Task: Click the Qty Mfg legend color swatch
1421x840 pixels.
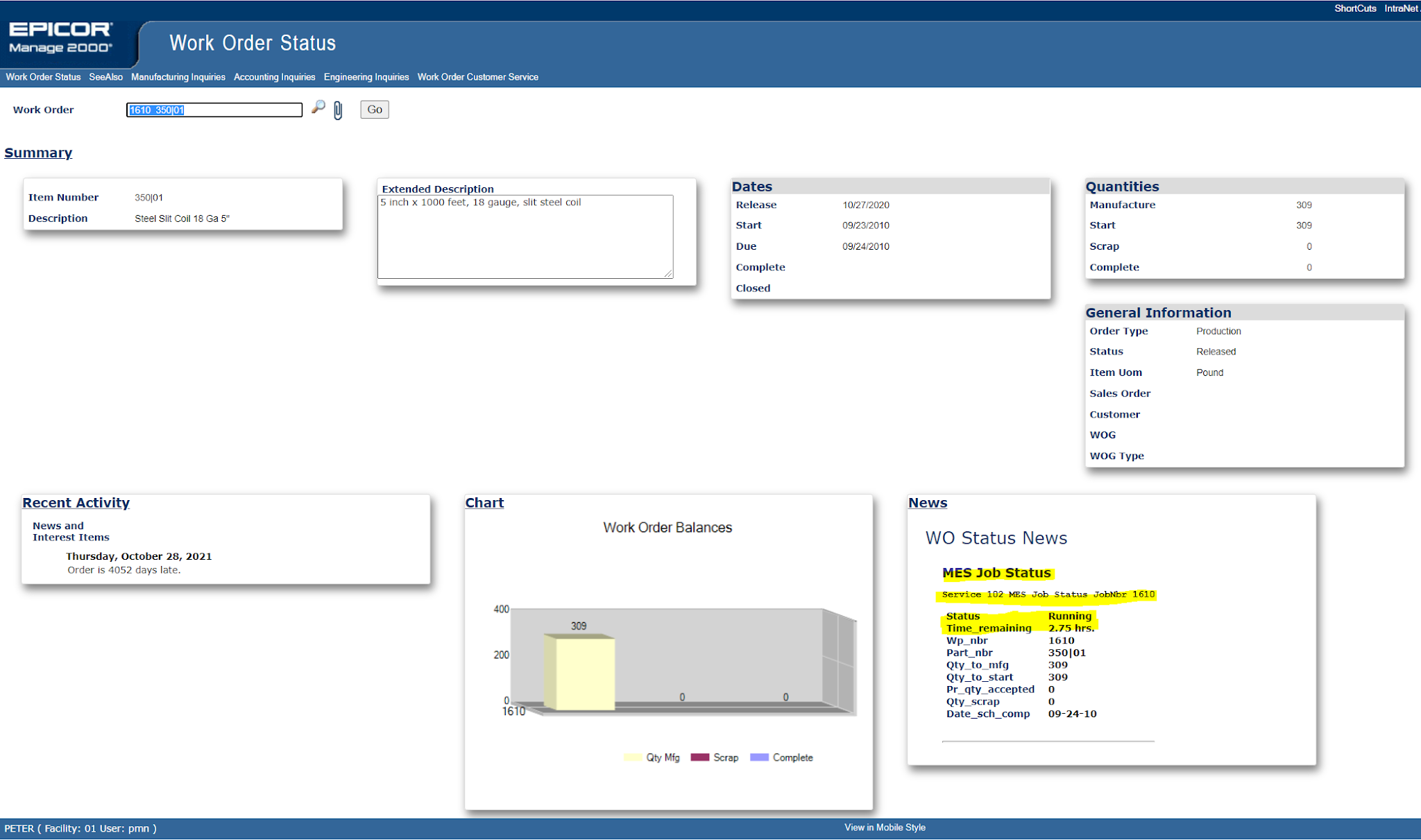Action: tap(632, 757)
